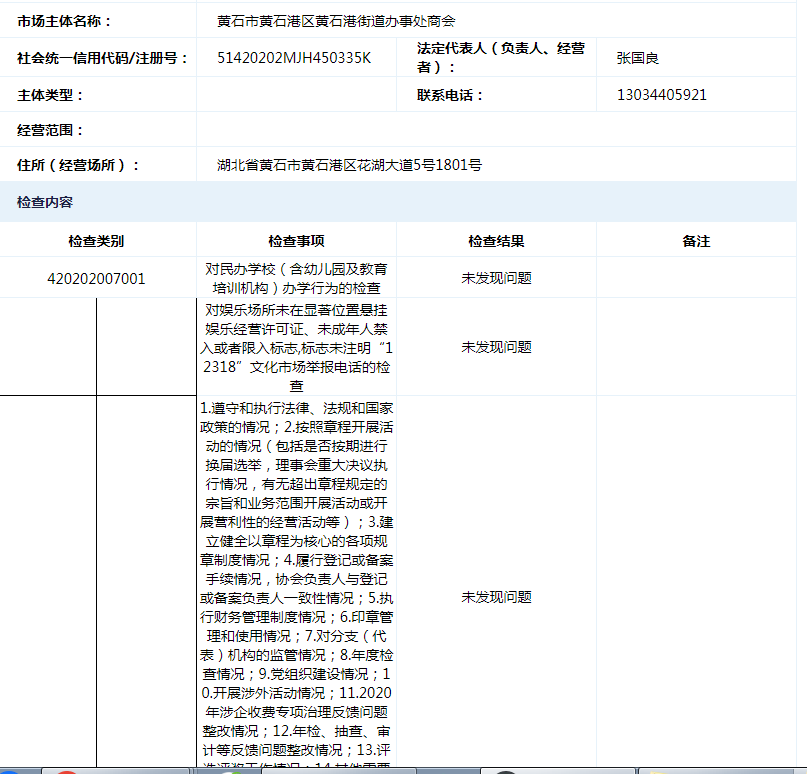Click the 主体类型 label
The width and height of the screenshot is (807, 774).
(x=51, y=95)
